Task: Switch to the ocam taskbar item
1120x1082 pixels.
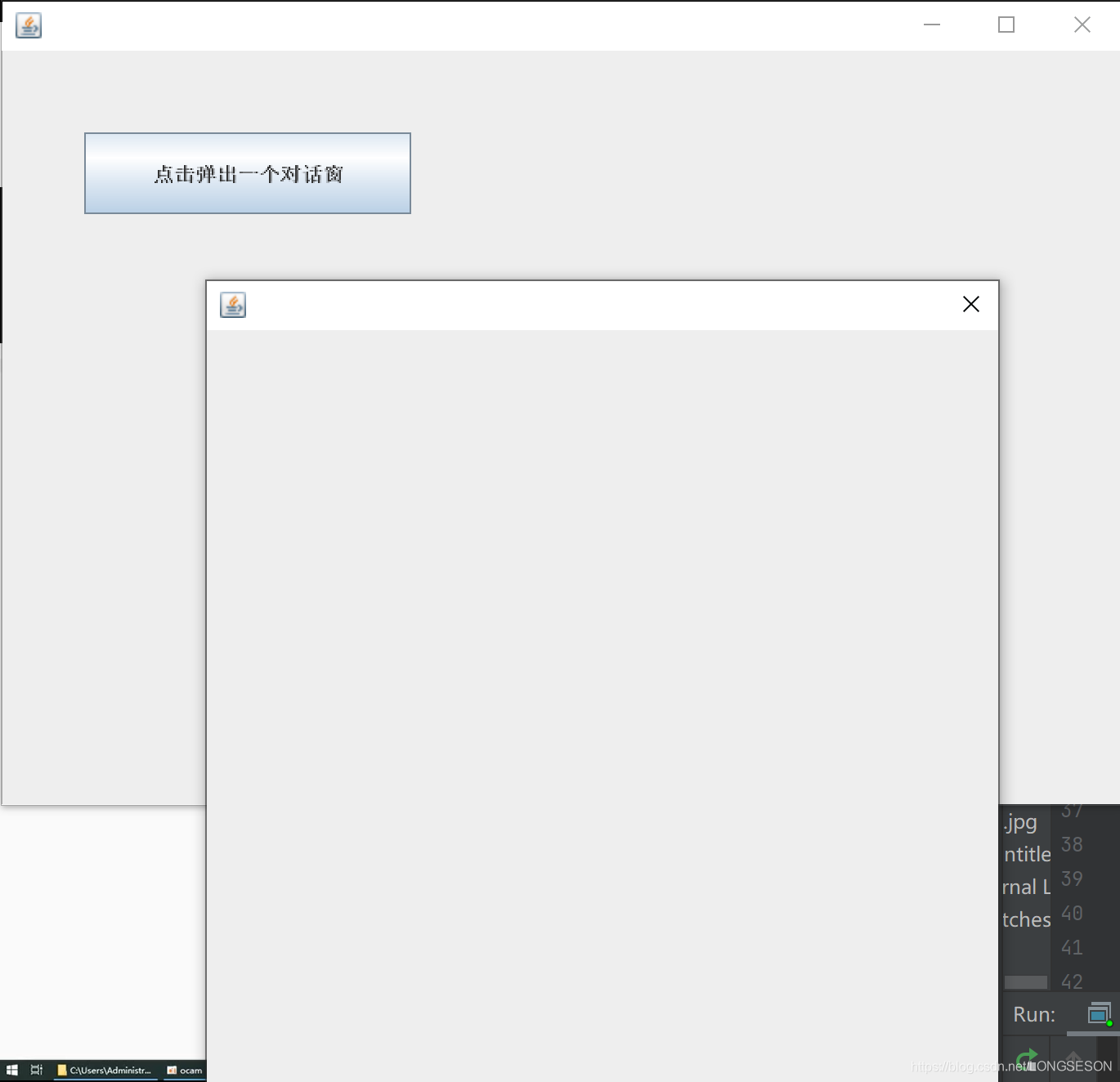Action: 185,1070
